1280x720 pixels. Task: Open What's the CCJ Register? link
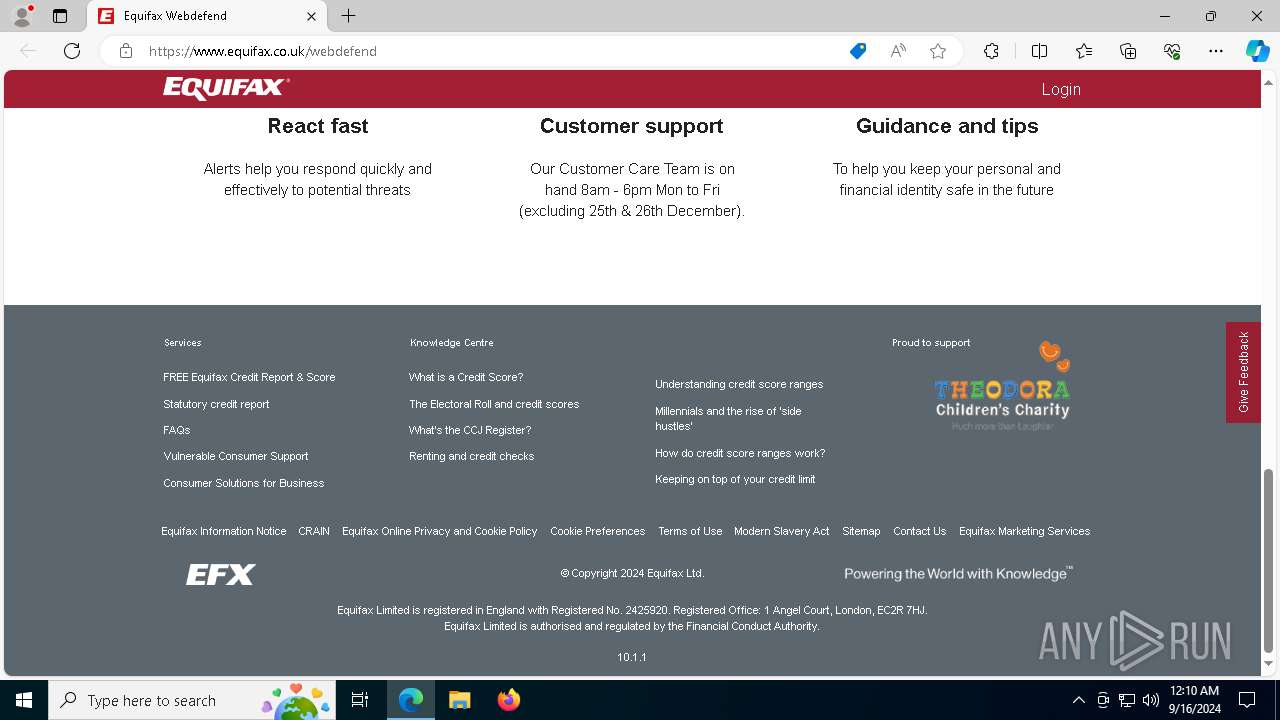[x=470, y=430]
